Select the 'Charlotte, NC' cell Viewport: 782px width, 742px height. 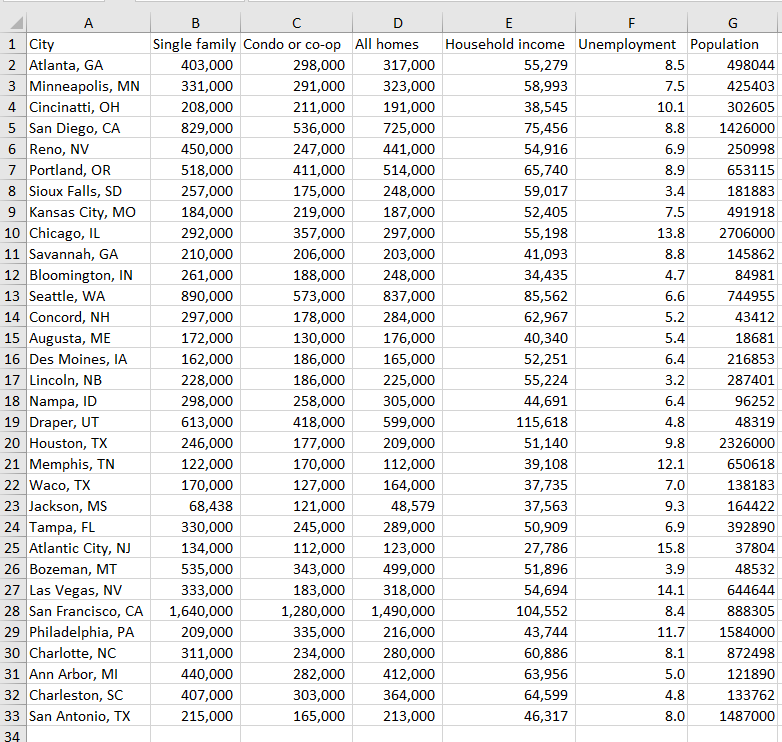(88, 653)
